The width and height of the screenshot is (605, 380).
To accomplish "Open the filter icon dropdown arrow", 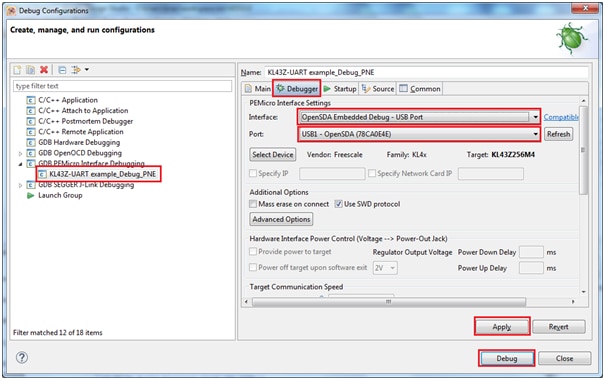I will (87, 70).
